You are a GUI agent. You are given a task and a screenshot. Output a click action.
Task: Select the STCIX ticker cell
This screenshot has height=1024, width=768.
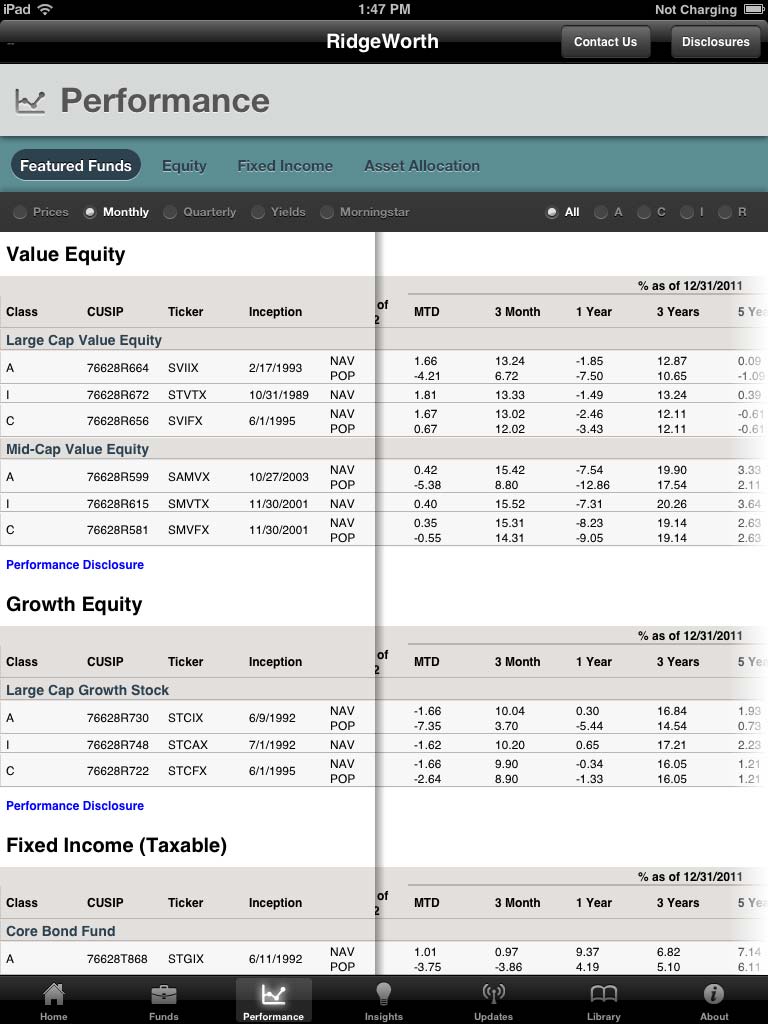click(185, 718)
